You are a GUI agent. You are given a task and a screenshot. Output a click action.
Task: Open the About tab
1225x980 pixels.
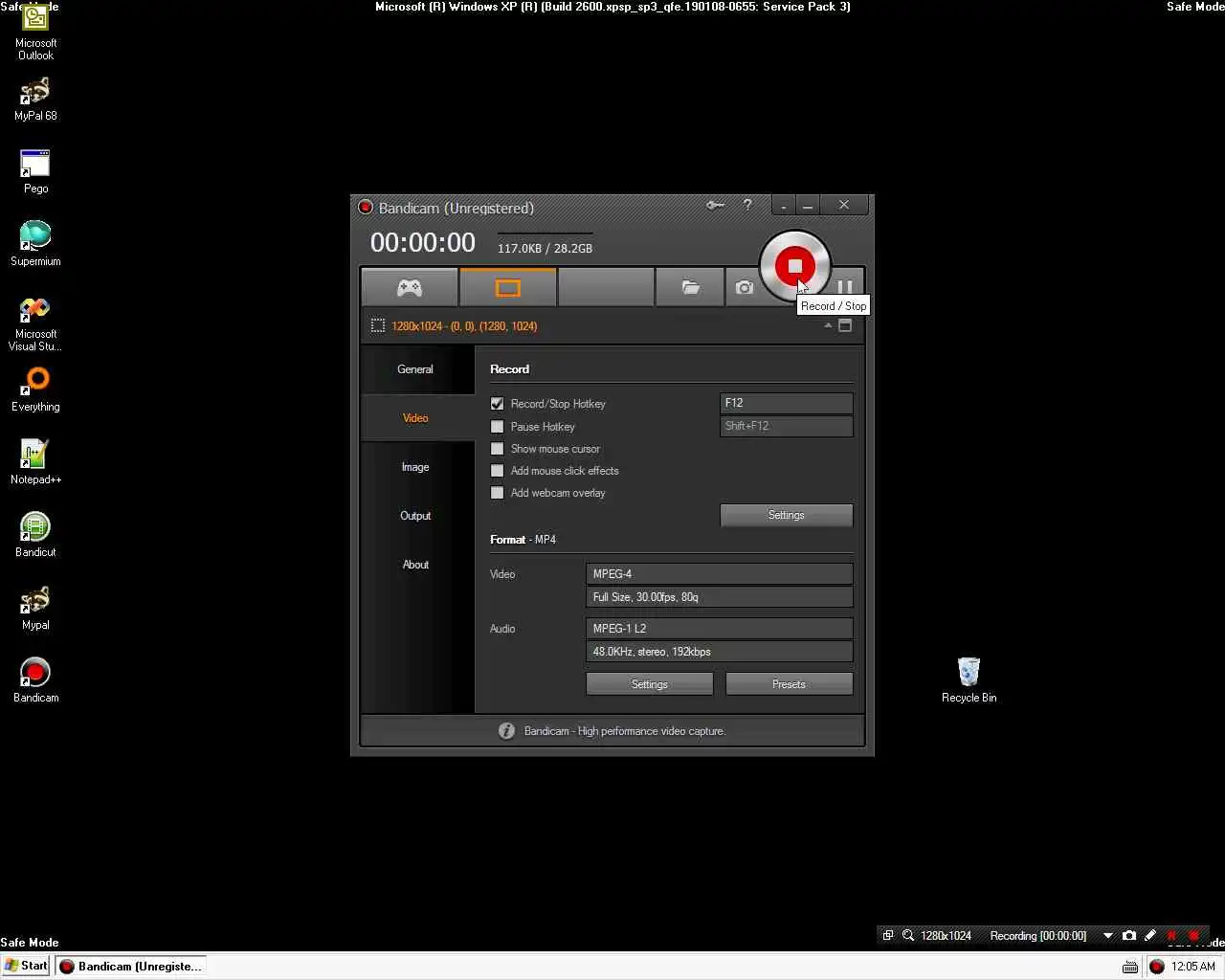[x=415, y=565]
